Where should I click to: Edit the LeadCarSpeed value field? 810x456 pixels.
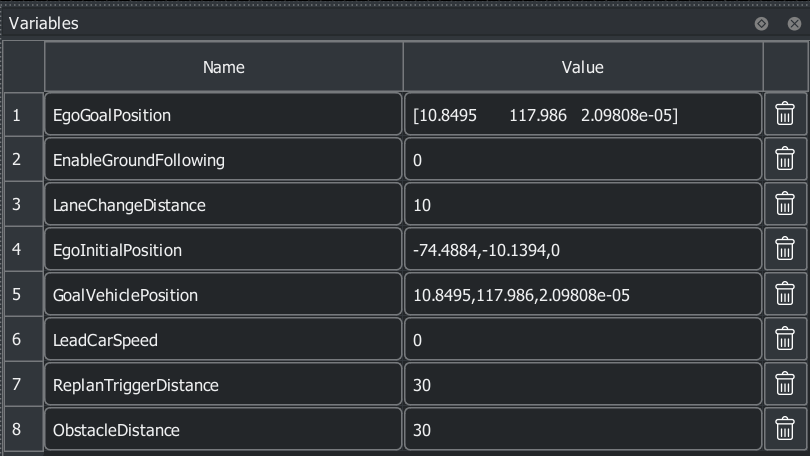point(583,340)
